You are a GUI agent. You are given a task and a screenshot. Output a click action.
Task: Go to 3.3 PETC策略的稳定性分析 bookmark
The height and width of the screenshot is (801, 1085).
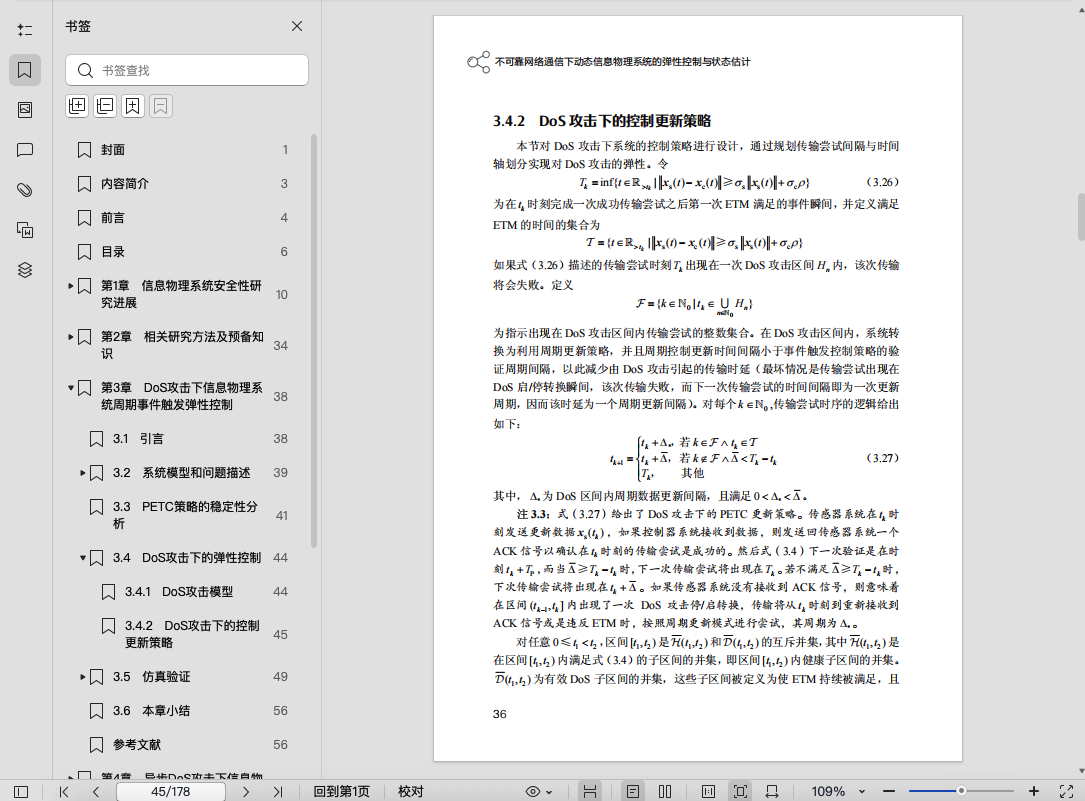[183, 515]
